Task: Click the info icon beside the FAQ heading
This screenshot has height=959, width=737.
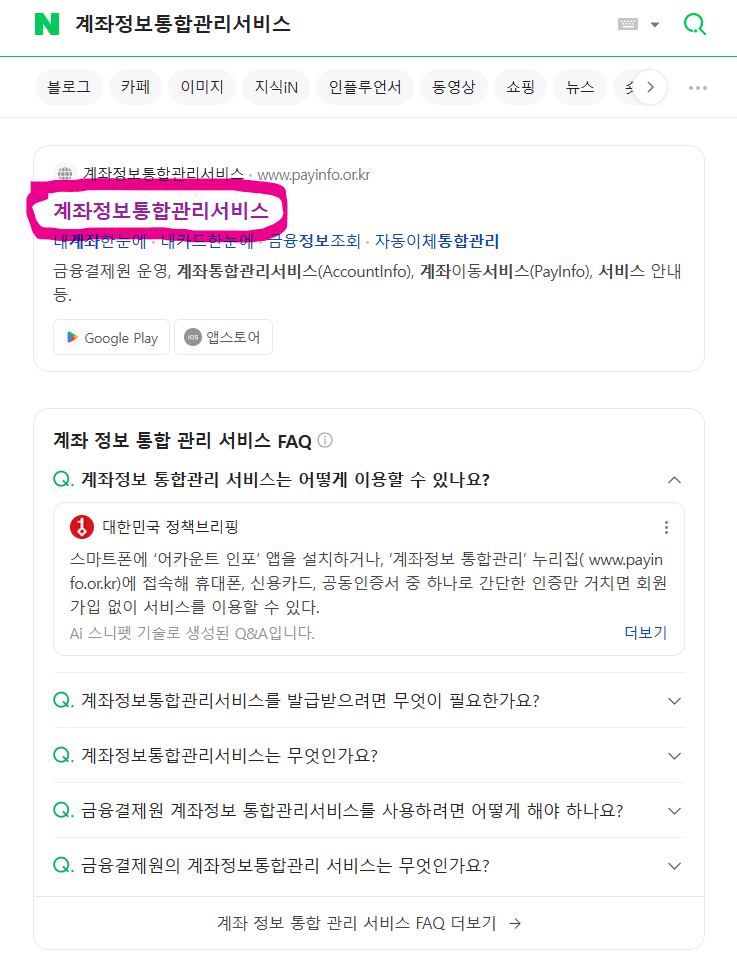Action: (x=325, y=440)
